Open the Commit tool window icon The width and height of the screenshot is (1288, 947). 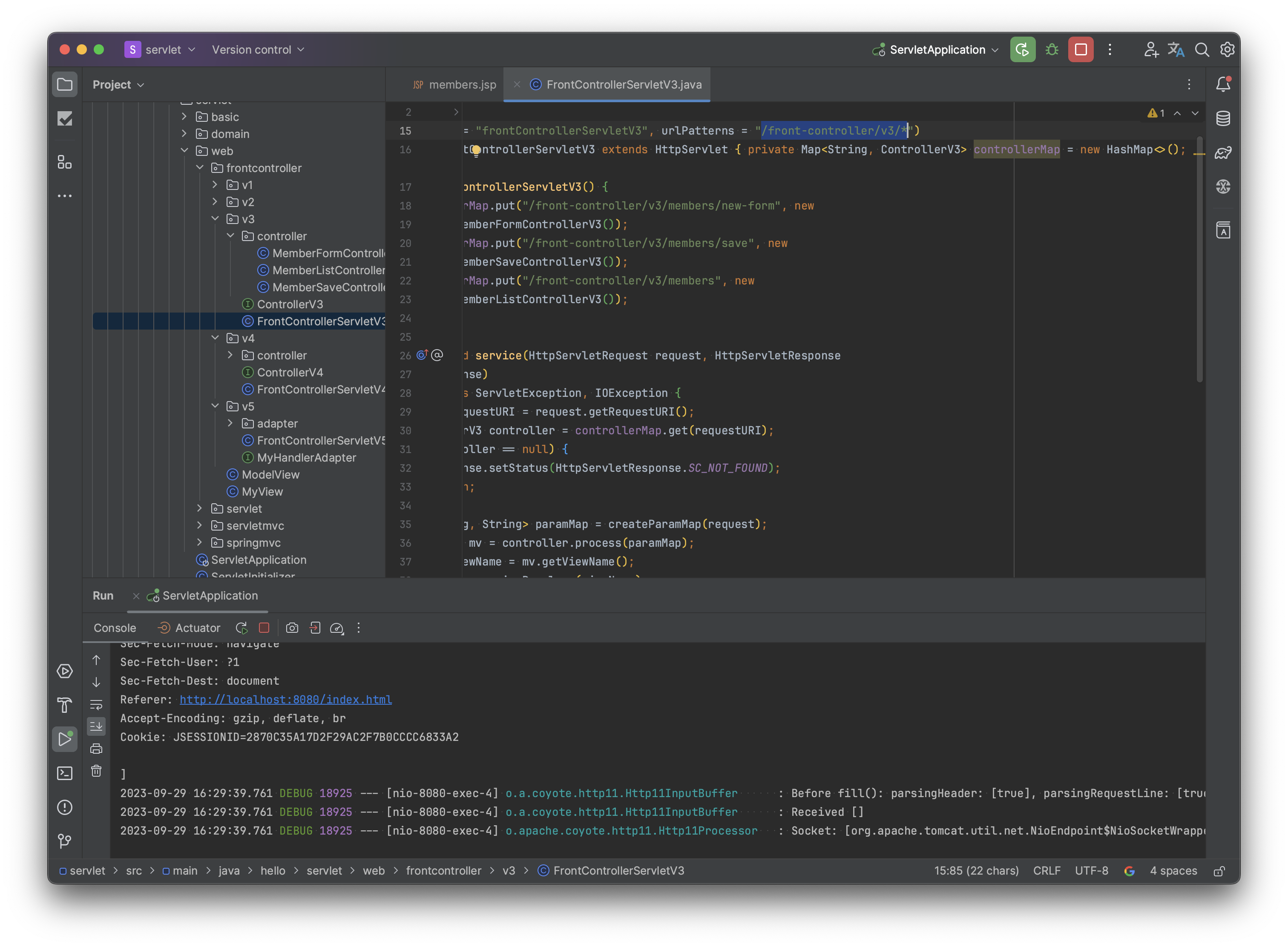[65, 119]
